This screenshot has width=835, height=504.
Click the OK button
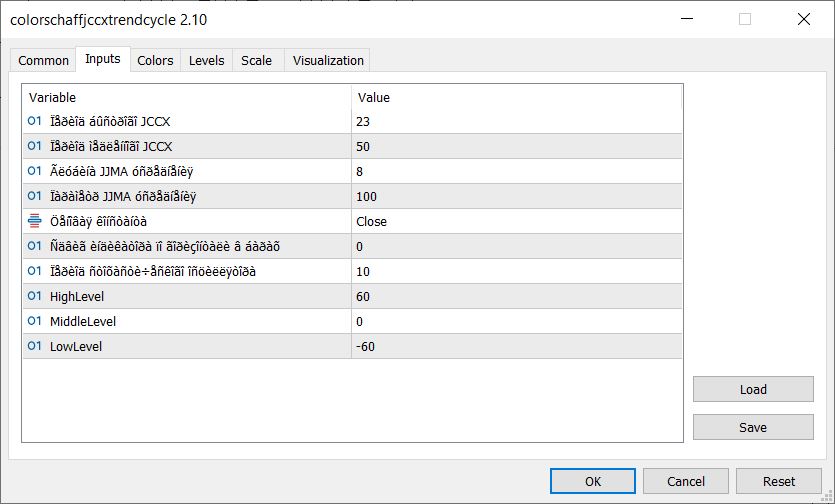pos(593,482)
